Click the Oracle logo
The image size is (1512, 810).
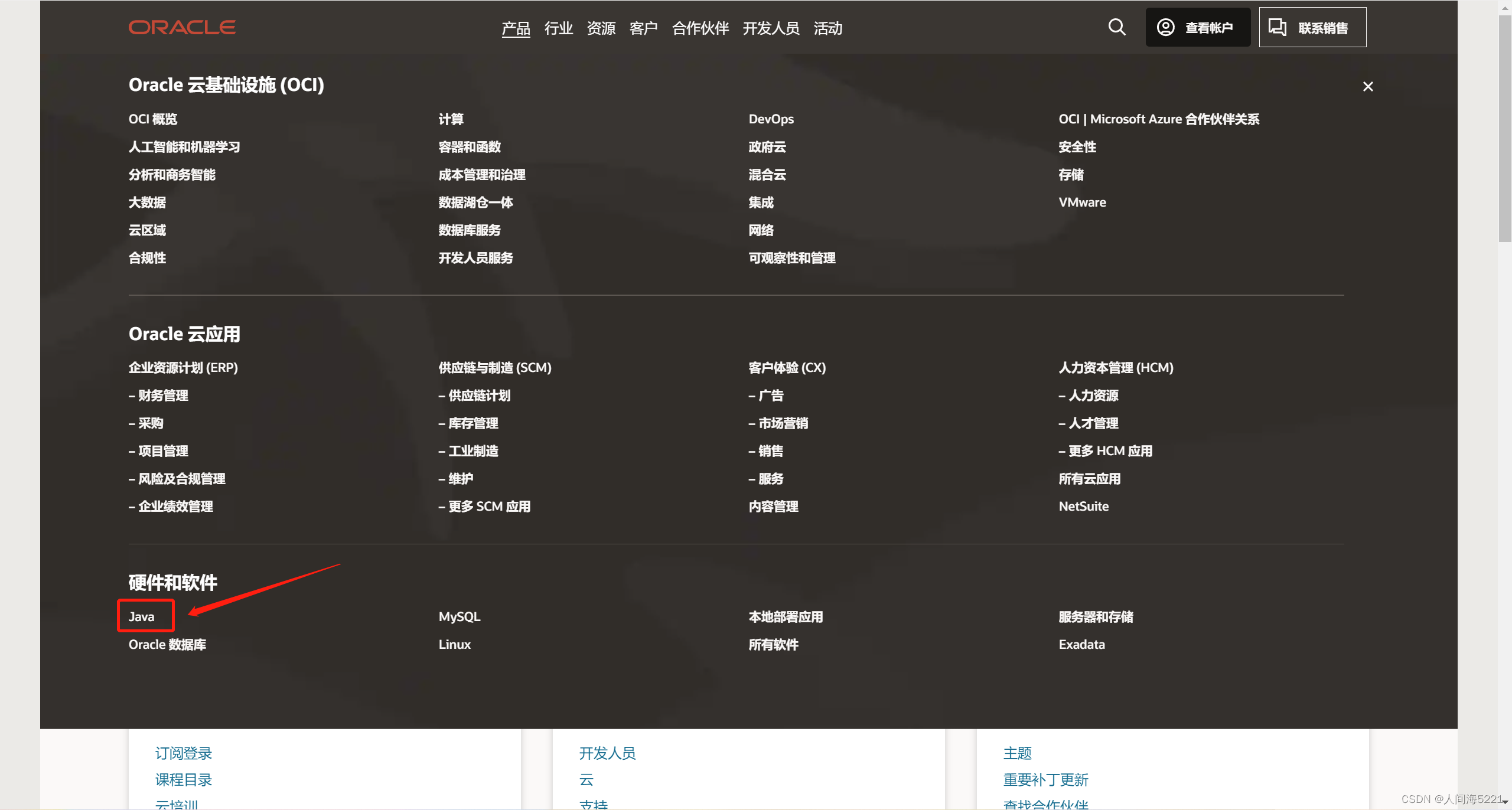coord(182,27)
